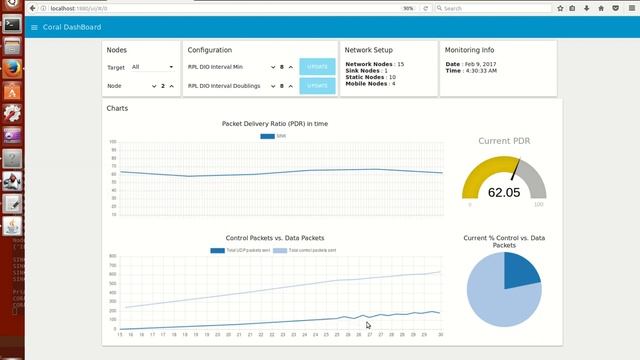640x360 pixels.
Task: Toggle the Sink legend swatch in PDR chart
Action: click(267, 136)
